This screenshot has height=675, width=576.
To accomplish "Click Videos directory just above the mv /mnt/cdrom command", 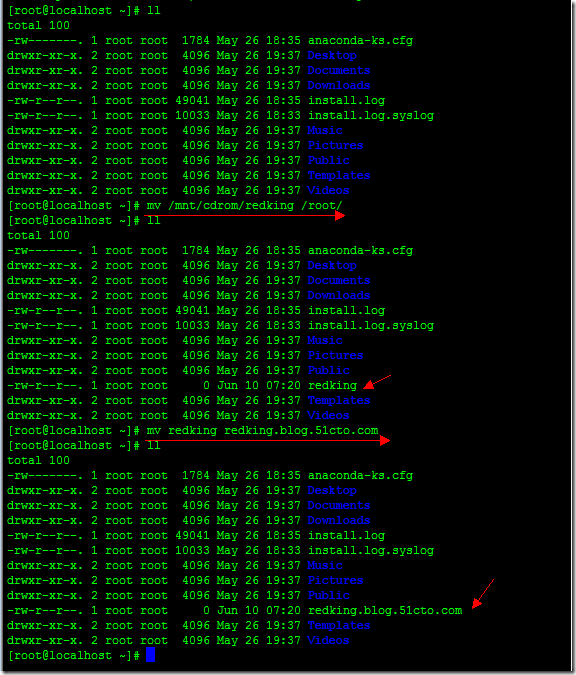I will (328, 190).
